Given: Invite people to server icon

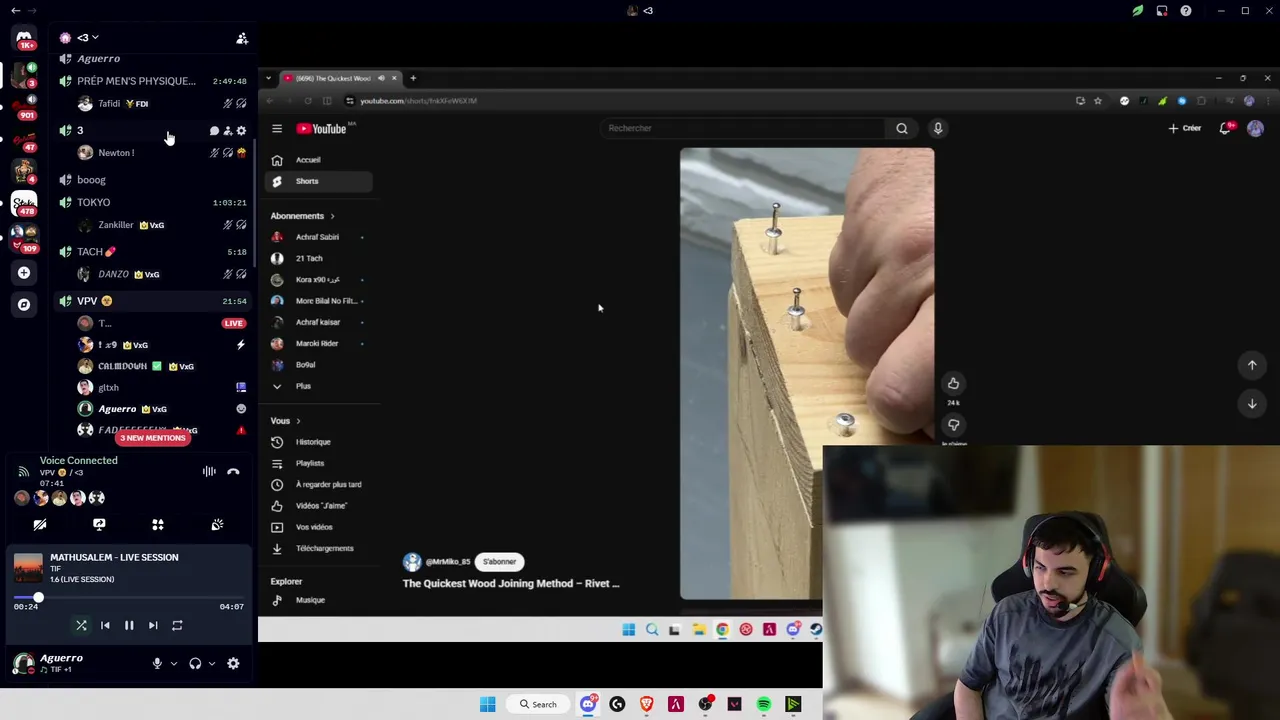Looking at the screenshot, I should click(x=242, y=38).
